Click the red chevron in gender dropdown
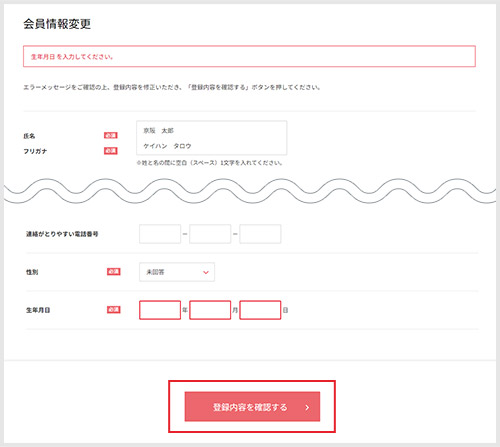Viewport: 500px width, 447px height. point(206,272)
